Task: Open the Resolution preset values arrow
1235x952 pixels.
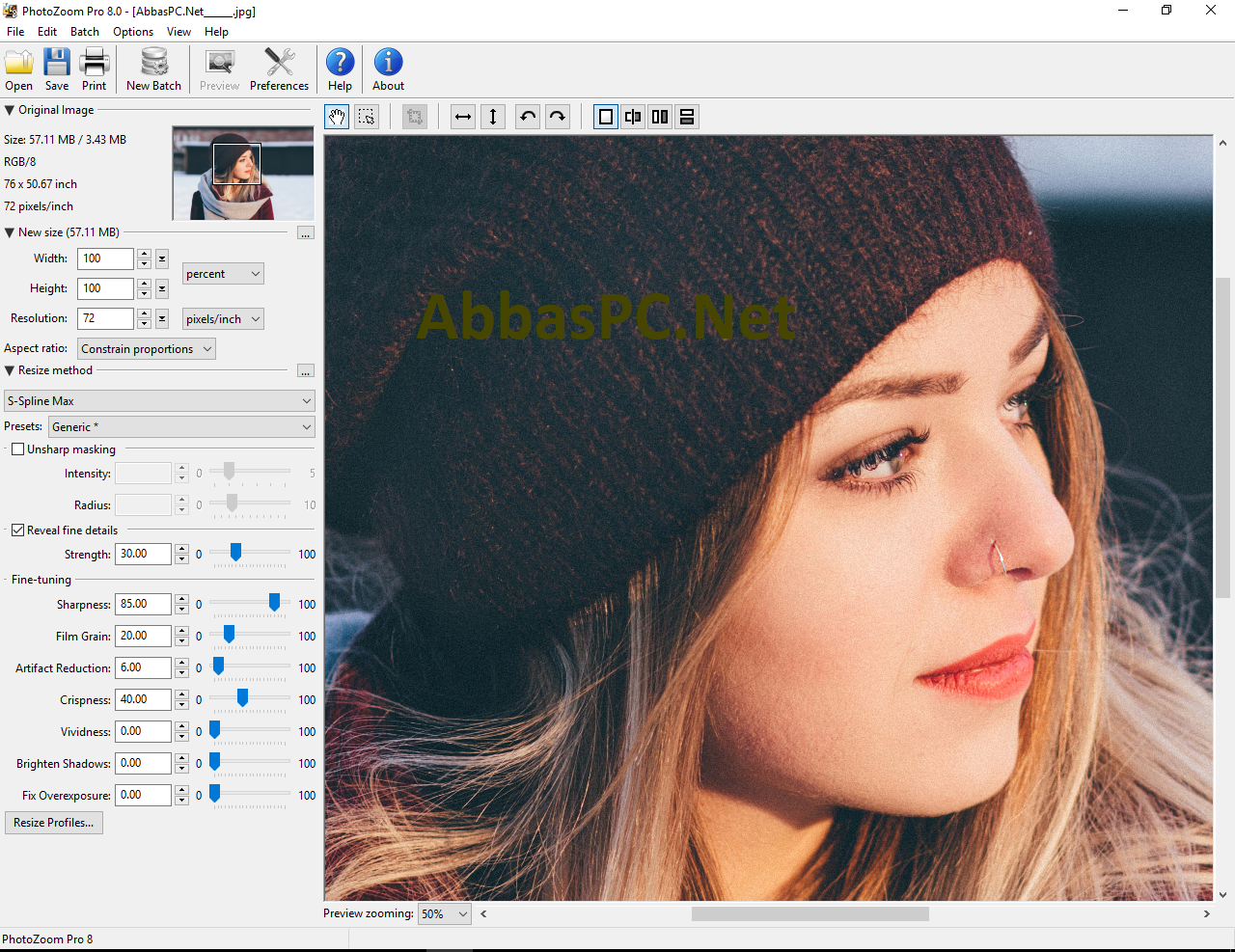Action: [162, 318]
